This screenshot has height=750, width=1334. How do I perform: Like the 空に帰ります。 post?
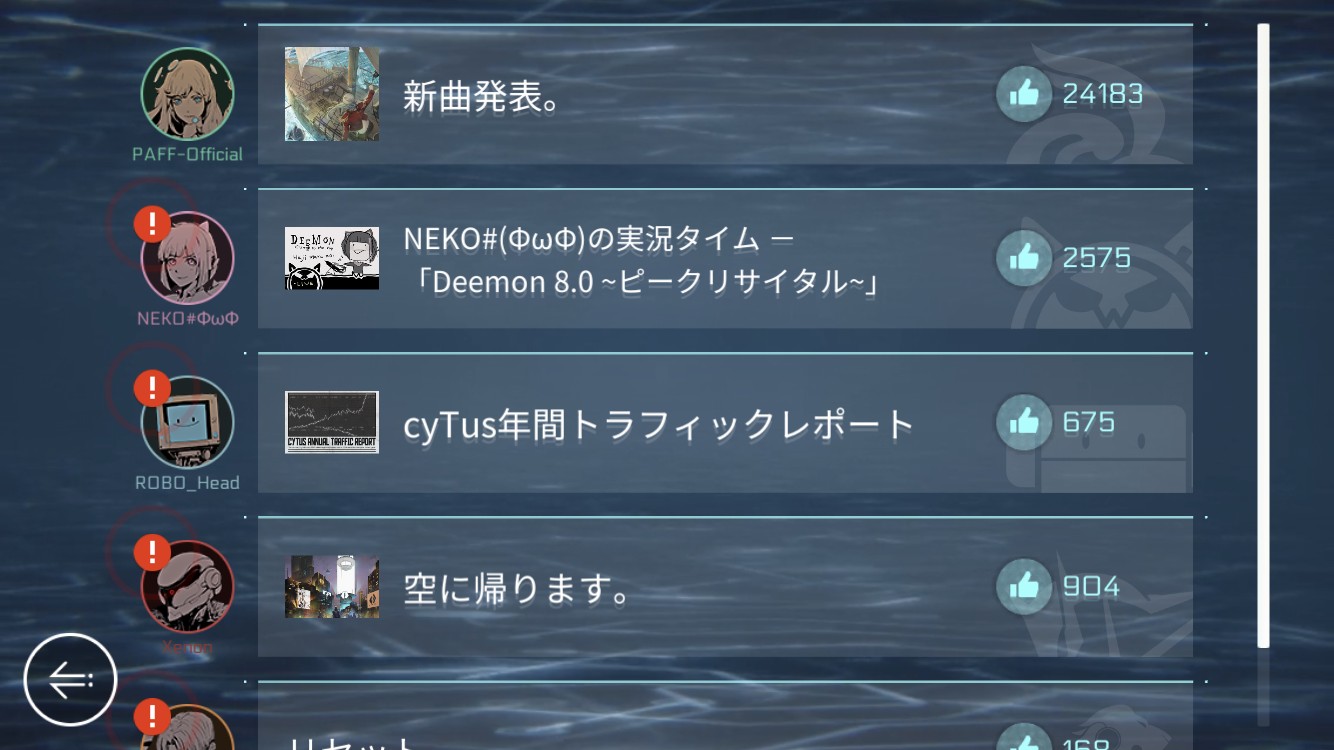pos(1024,586)
